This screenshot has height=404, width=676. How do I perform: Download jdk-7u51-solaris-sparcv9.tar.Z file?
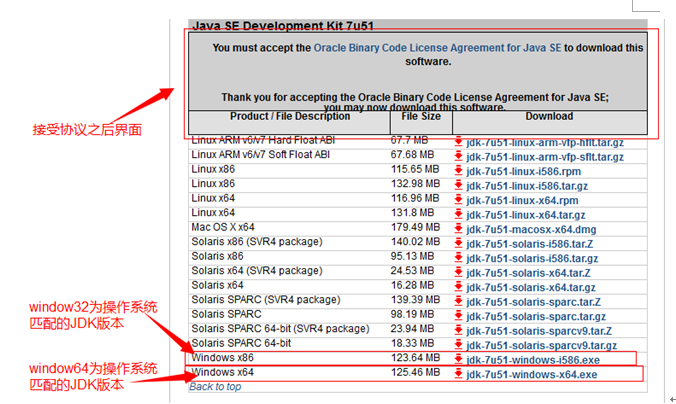(539, 331)
